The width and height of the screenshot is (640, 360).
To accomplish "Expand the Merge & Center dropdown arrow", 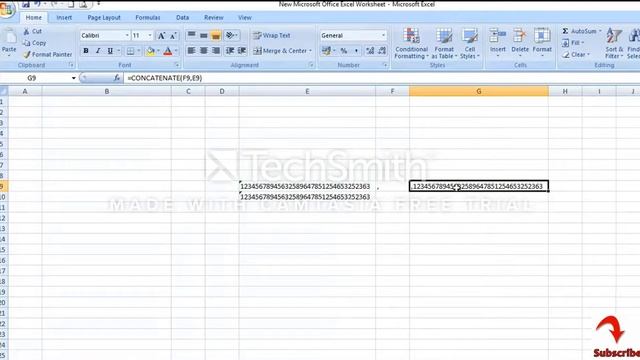I will [311, 51].
